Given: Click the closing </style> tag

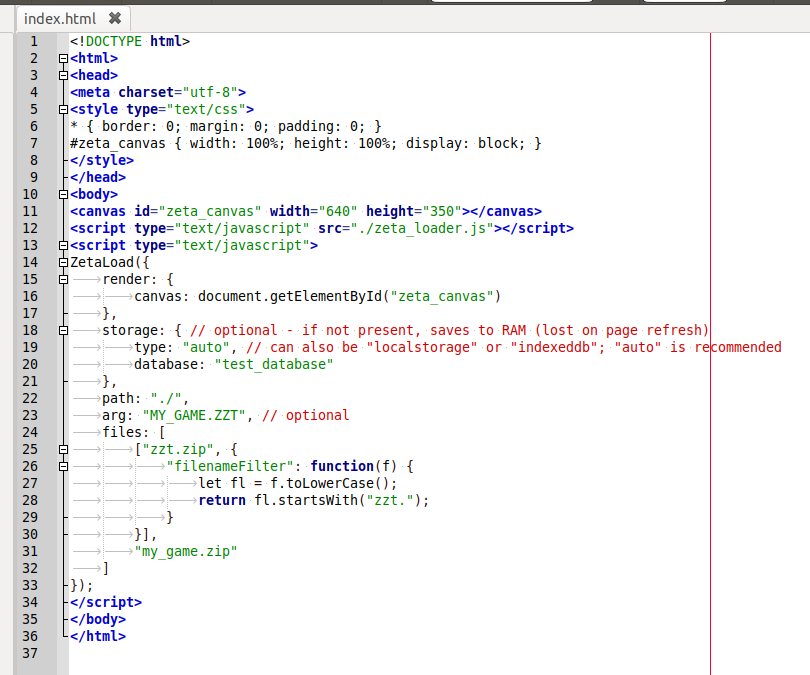Looking at the screenshot, I should (102, 160).
